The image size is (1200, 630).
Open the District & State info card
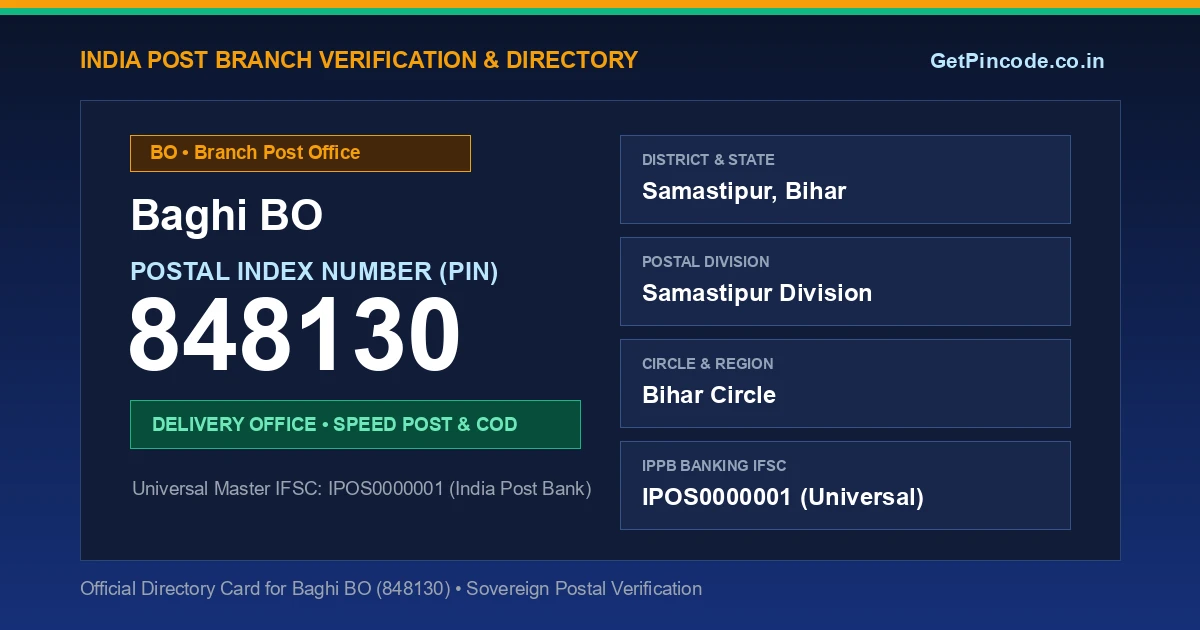point(845,179)
